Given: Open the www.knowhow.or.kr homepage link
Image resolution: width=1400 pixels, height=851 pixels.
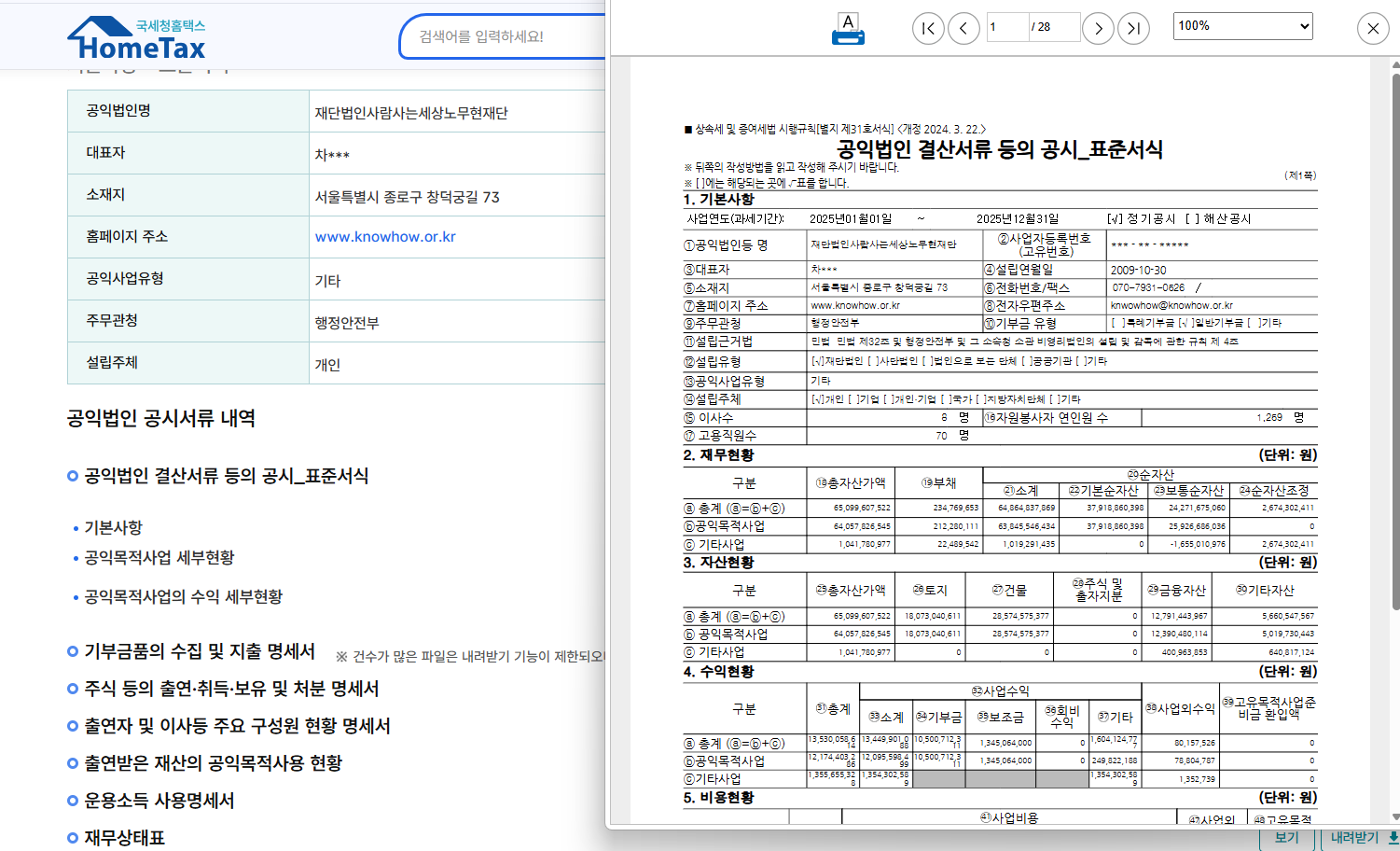Looking at the screenshot, I should coord(385,237).
